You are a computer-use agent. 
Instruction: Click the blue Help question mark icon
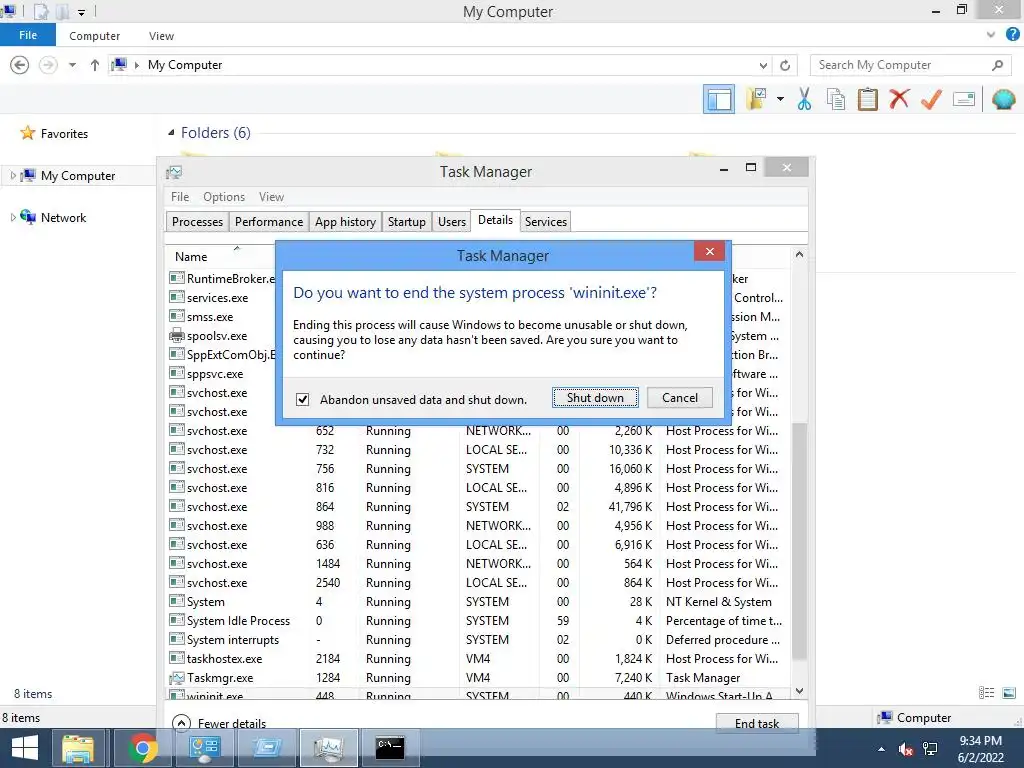1012,35
